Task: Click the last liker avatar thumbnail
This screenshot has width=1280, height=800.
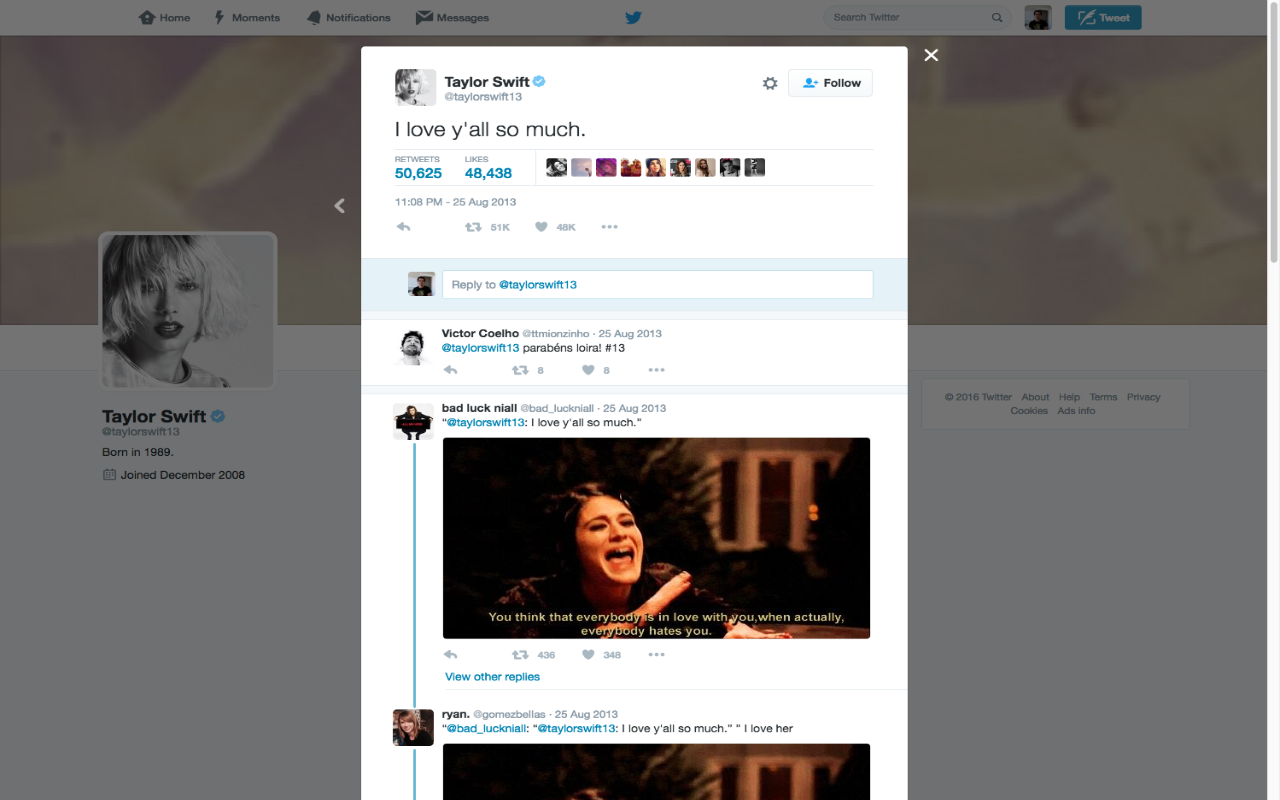Action: point(755,167)
